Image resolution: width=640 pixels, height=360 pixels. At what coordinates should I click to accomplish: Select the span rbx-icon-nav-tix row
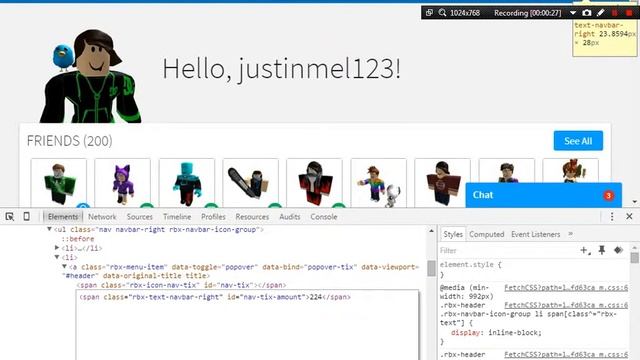click(x=181, y=285)
